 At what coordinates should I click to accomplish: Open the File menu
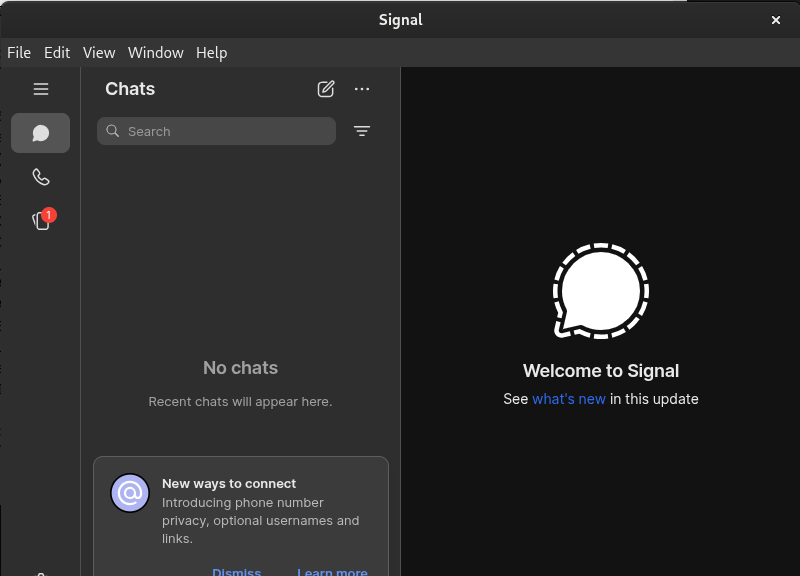coord(19,53)
